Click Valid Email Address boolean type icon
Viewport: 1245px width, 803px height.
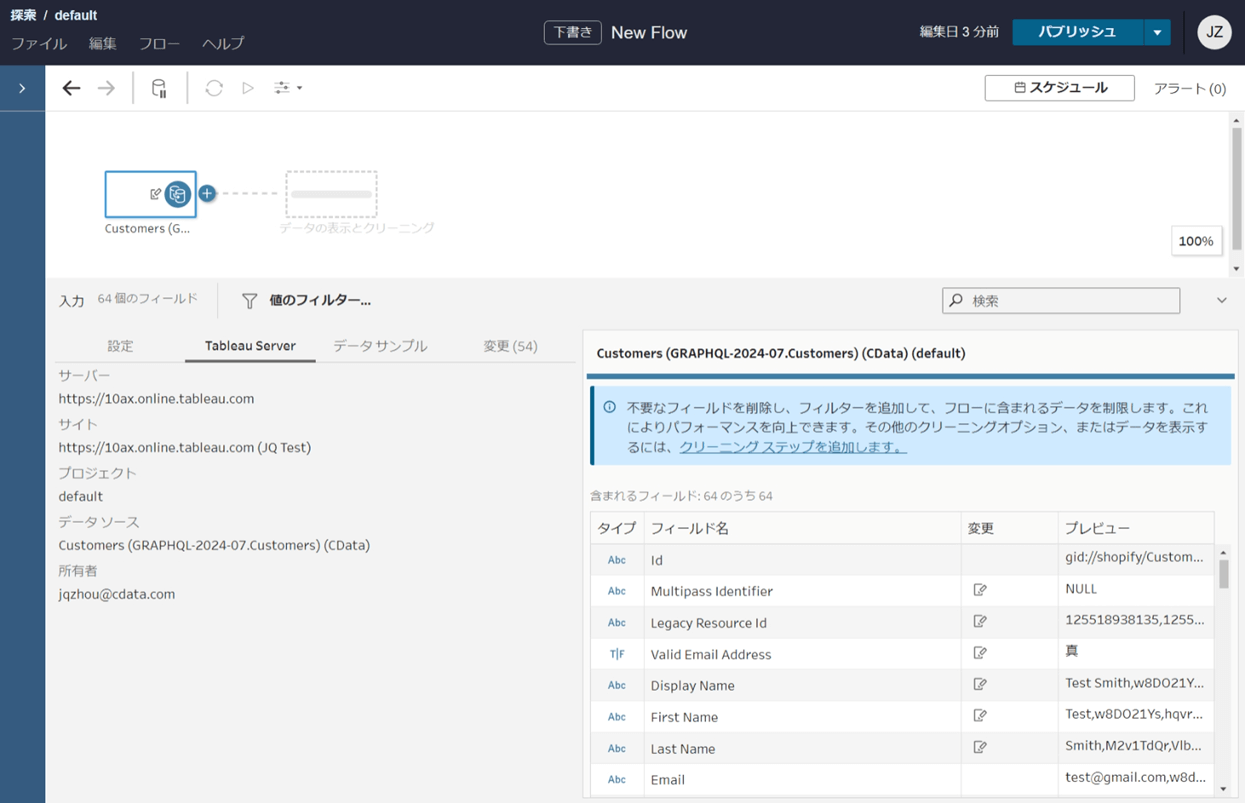coord(617,654)
